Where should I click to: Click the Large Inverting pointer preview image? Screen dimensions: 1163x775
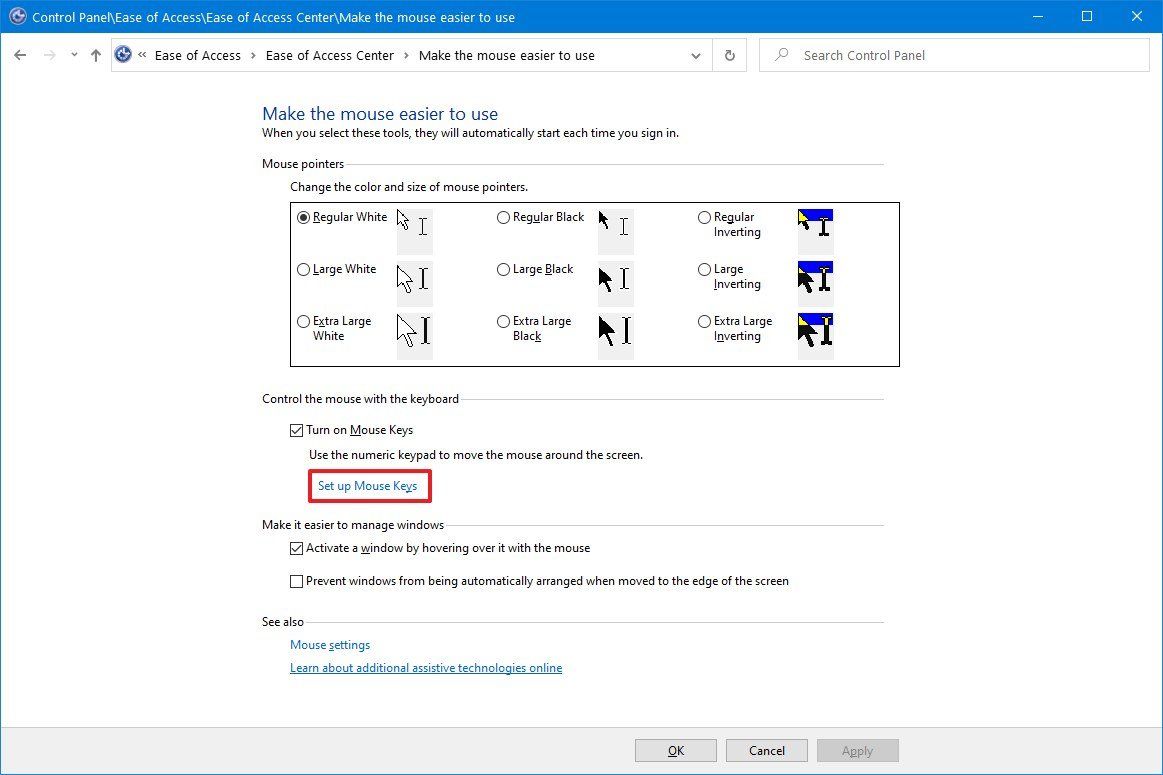815,281
